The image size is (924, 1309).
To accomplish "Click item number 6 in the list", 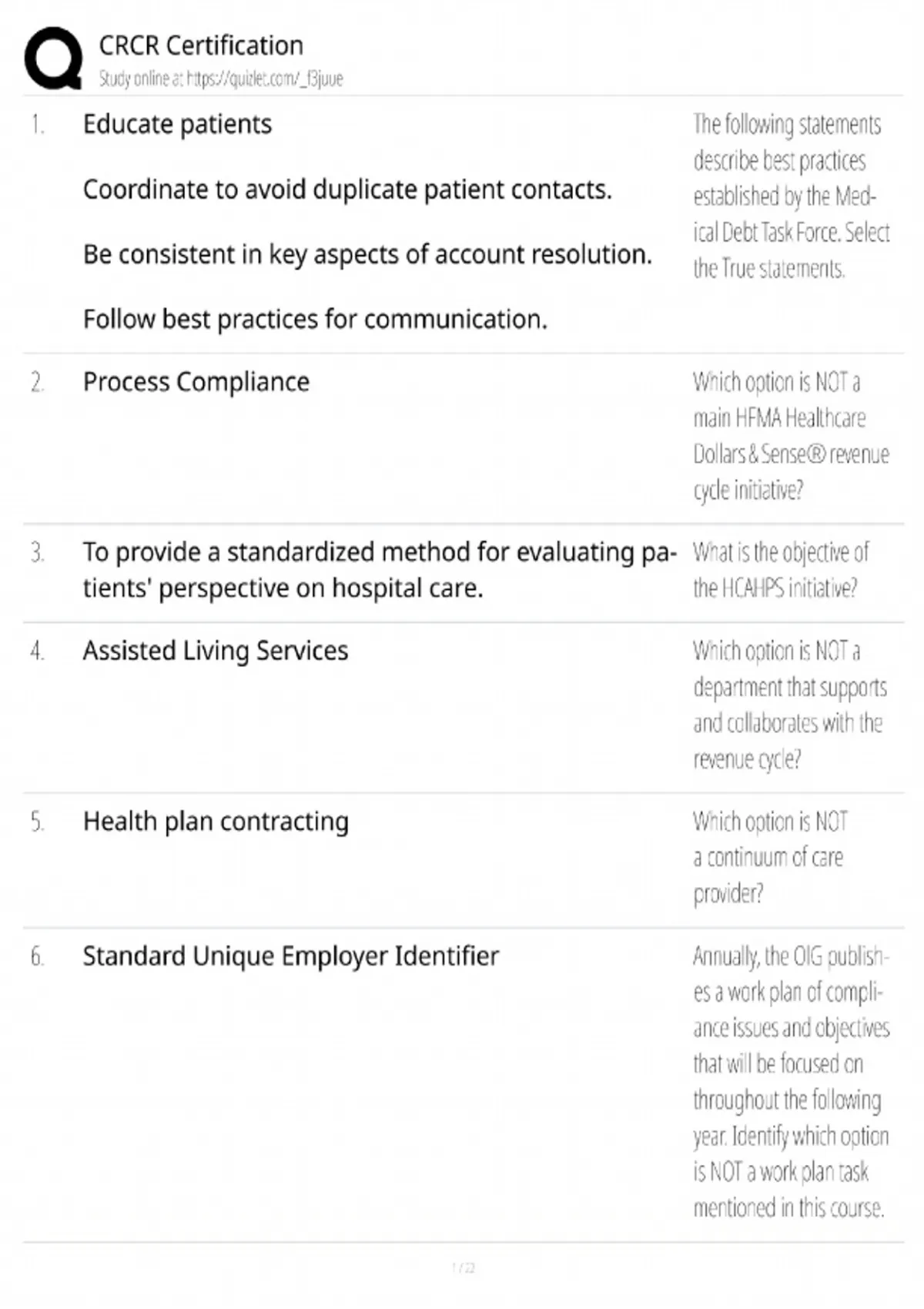I will (x=37, y=956).
